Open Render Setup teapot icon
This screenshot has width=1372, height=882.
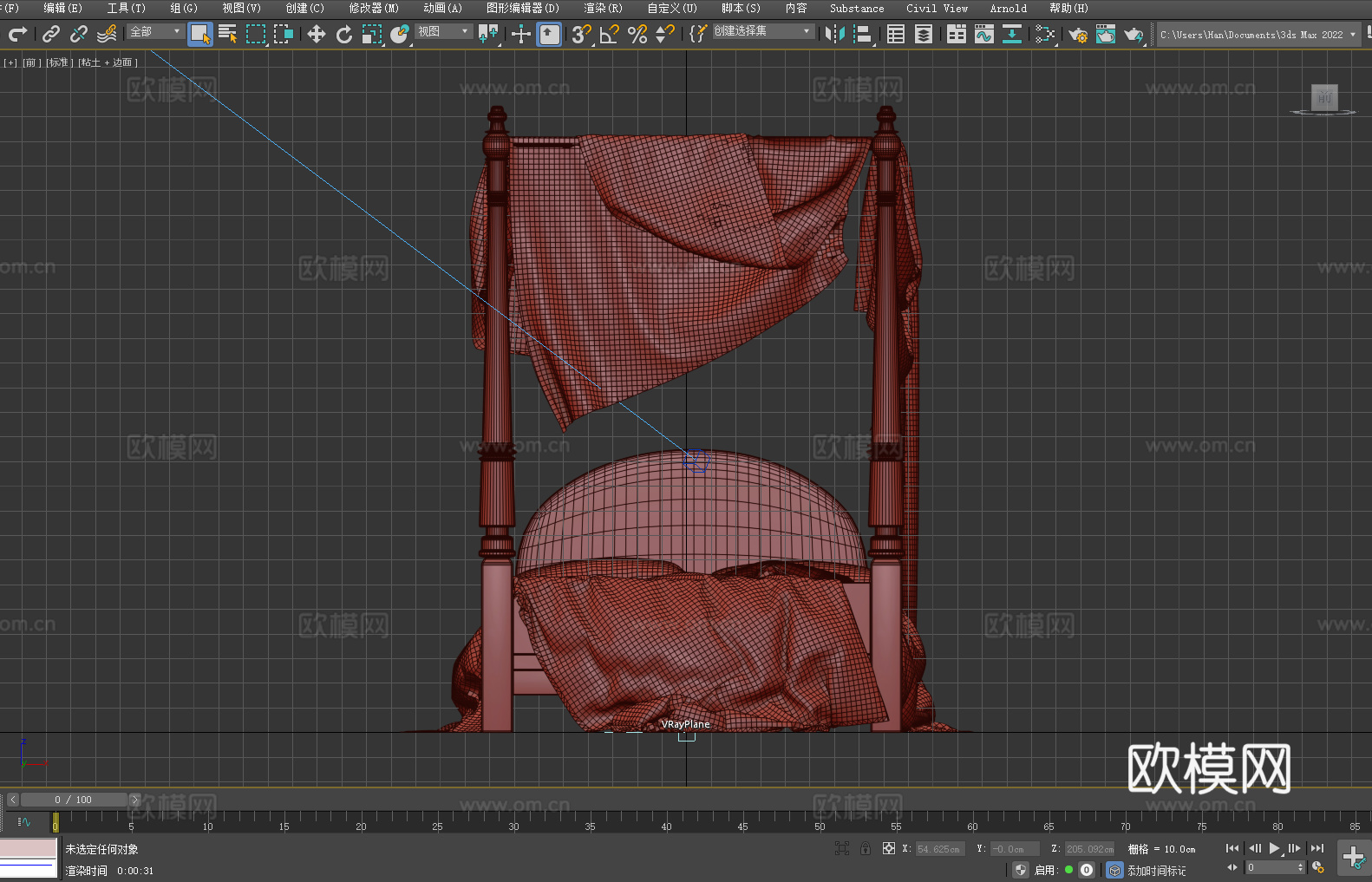(x=1077, y=34)
